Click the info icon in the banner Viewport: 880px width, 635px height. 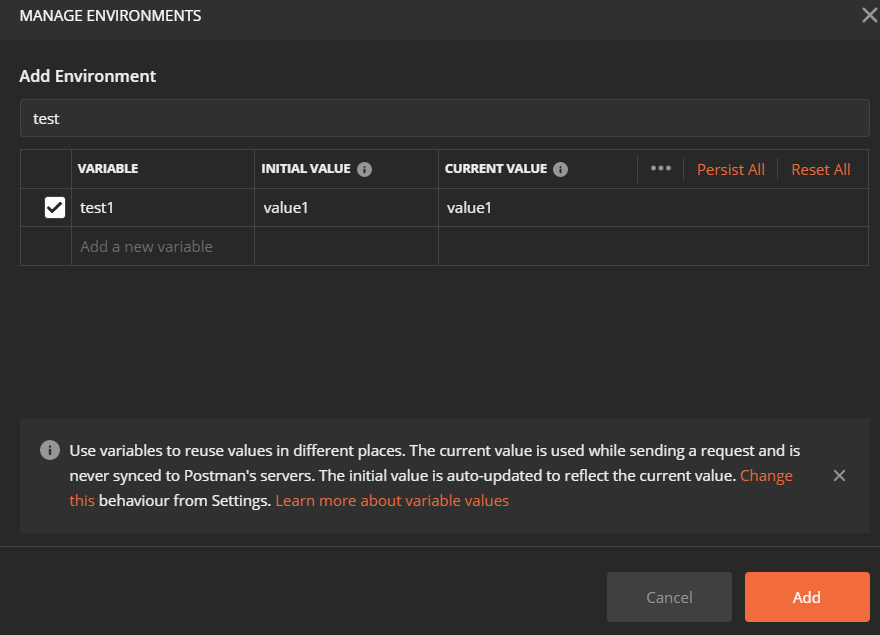click(x=49, y=451)
